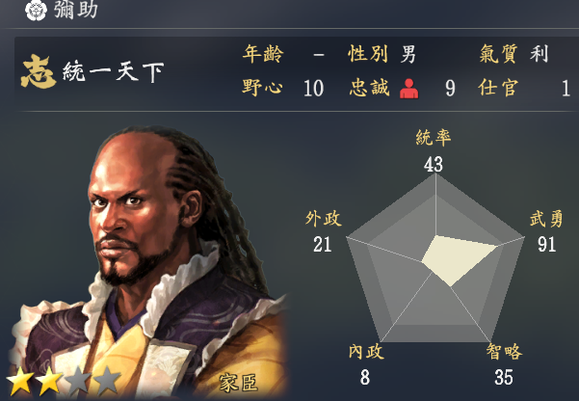The image size is (579, 401).
Task: Click the first gold star rating
Action: tap(20, 380)
